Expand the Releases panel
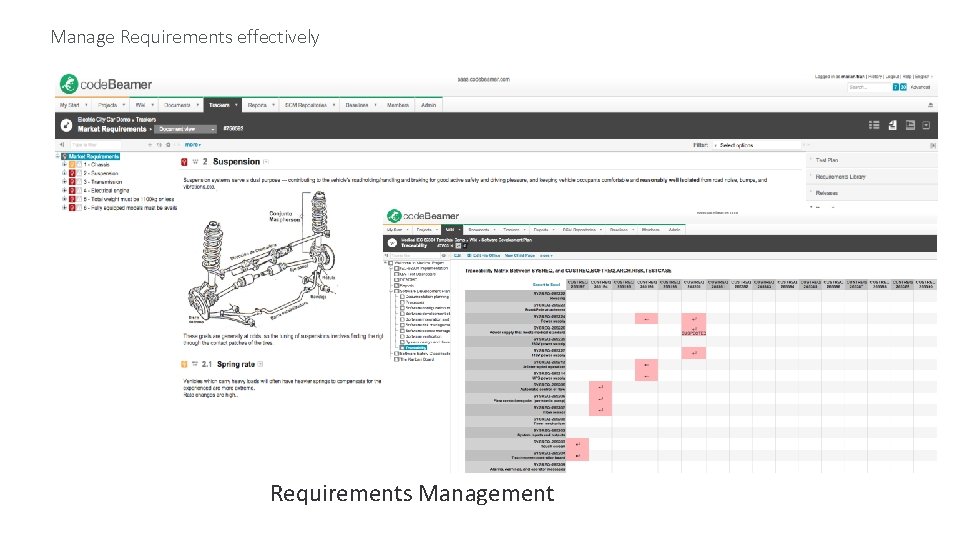Screen dimensions: 960x540 pyautogui.click(x=872, y=193)
